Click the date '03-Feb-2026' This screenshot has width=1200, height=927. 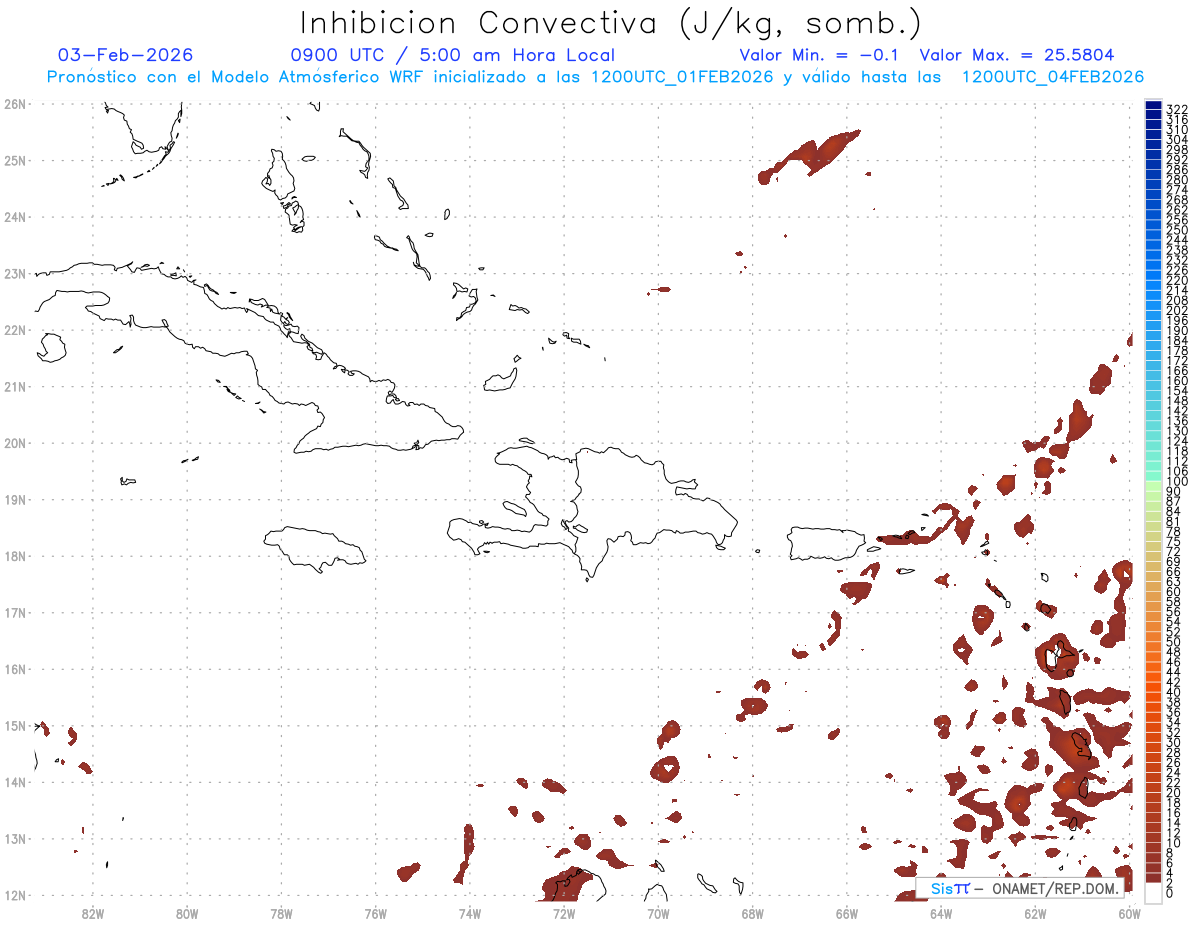point(126,55)
